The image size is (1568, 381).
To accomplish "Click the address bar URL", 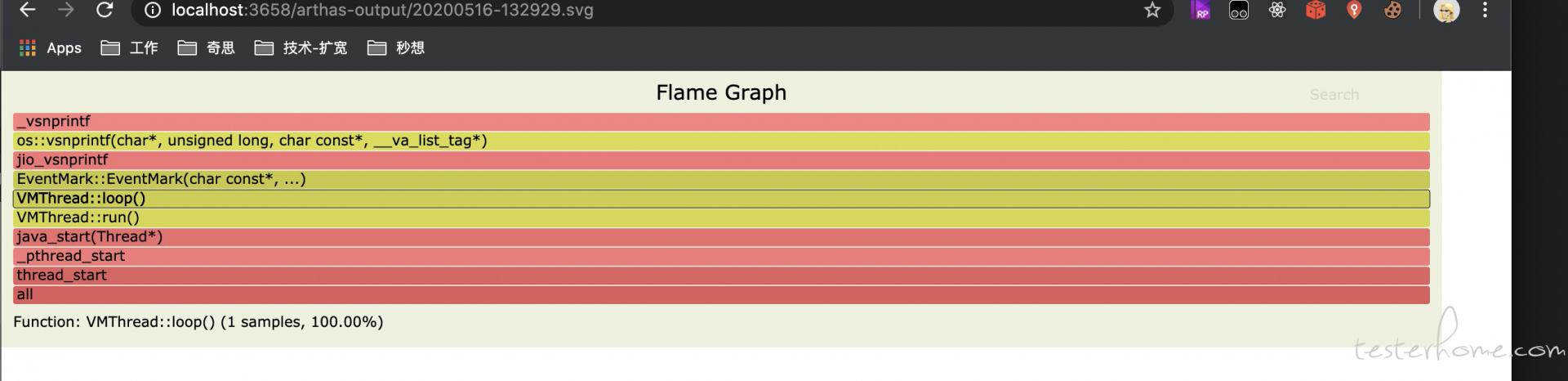I will coord(382,11).
